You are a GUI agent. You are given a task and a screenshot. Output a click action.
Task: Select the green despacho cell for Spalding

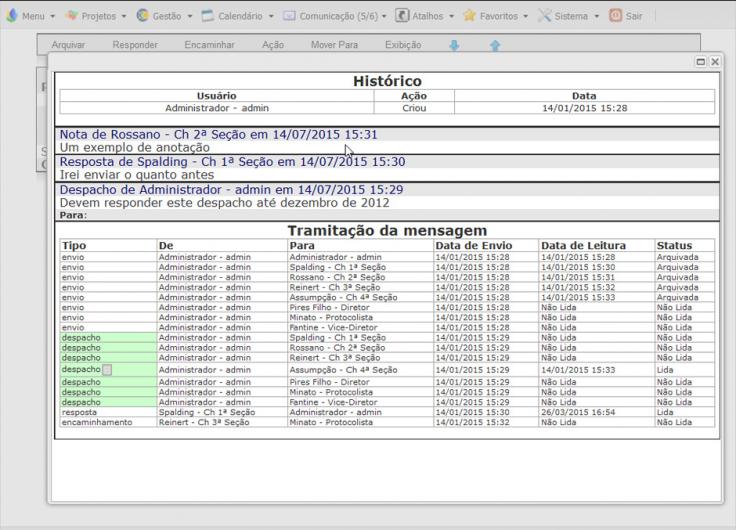pyautogui.click(x=107, y=338)
